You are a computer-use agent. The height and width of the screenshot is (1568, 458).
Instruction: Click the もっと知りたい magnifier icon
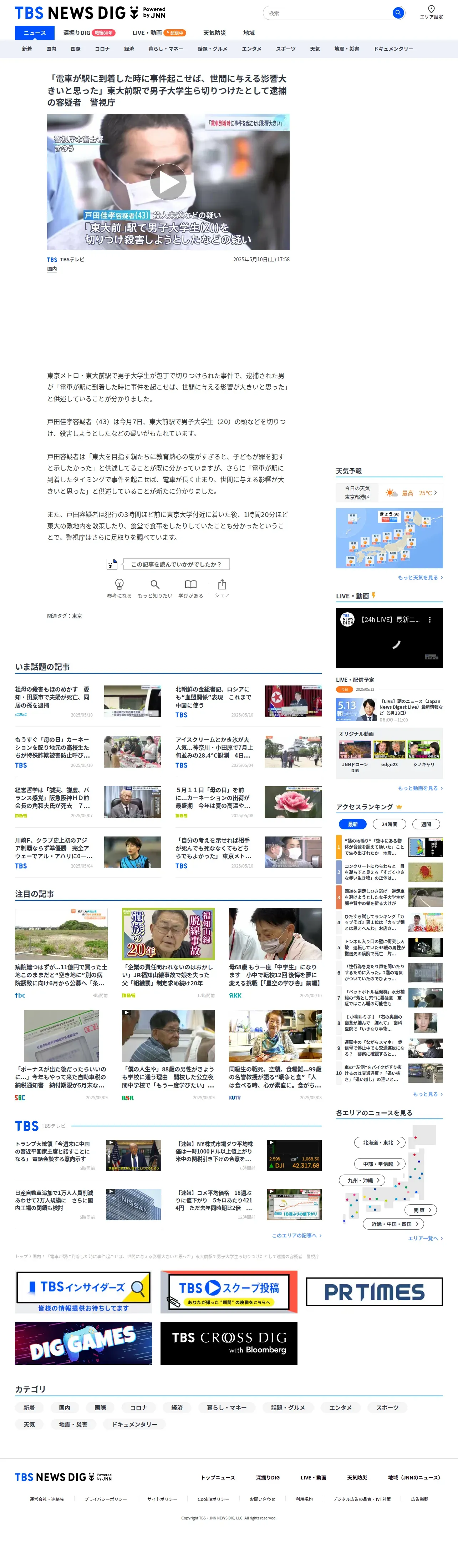tap(154, 584)
